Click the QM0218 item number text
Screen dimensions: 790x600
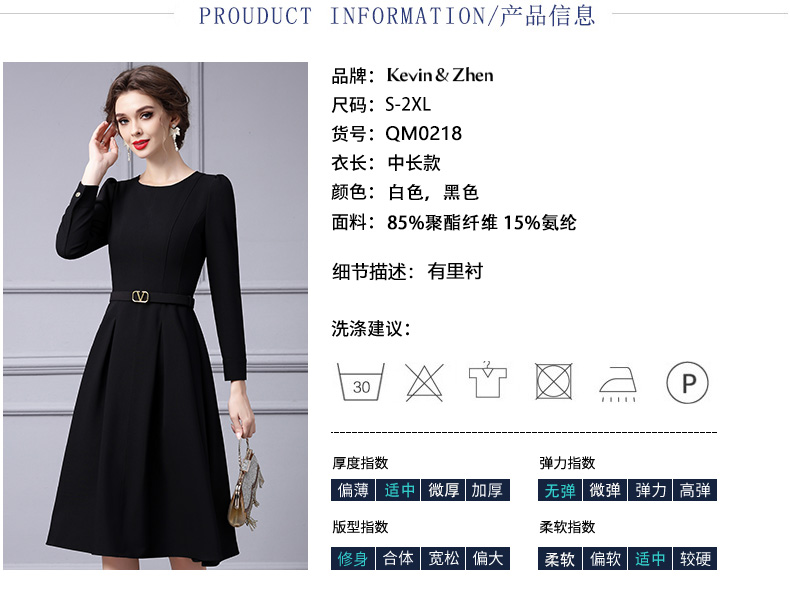[423, 134]
